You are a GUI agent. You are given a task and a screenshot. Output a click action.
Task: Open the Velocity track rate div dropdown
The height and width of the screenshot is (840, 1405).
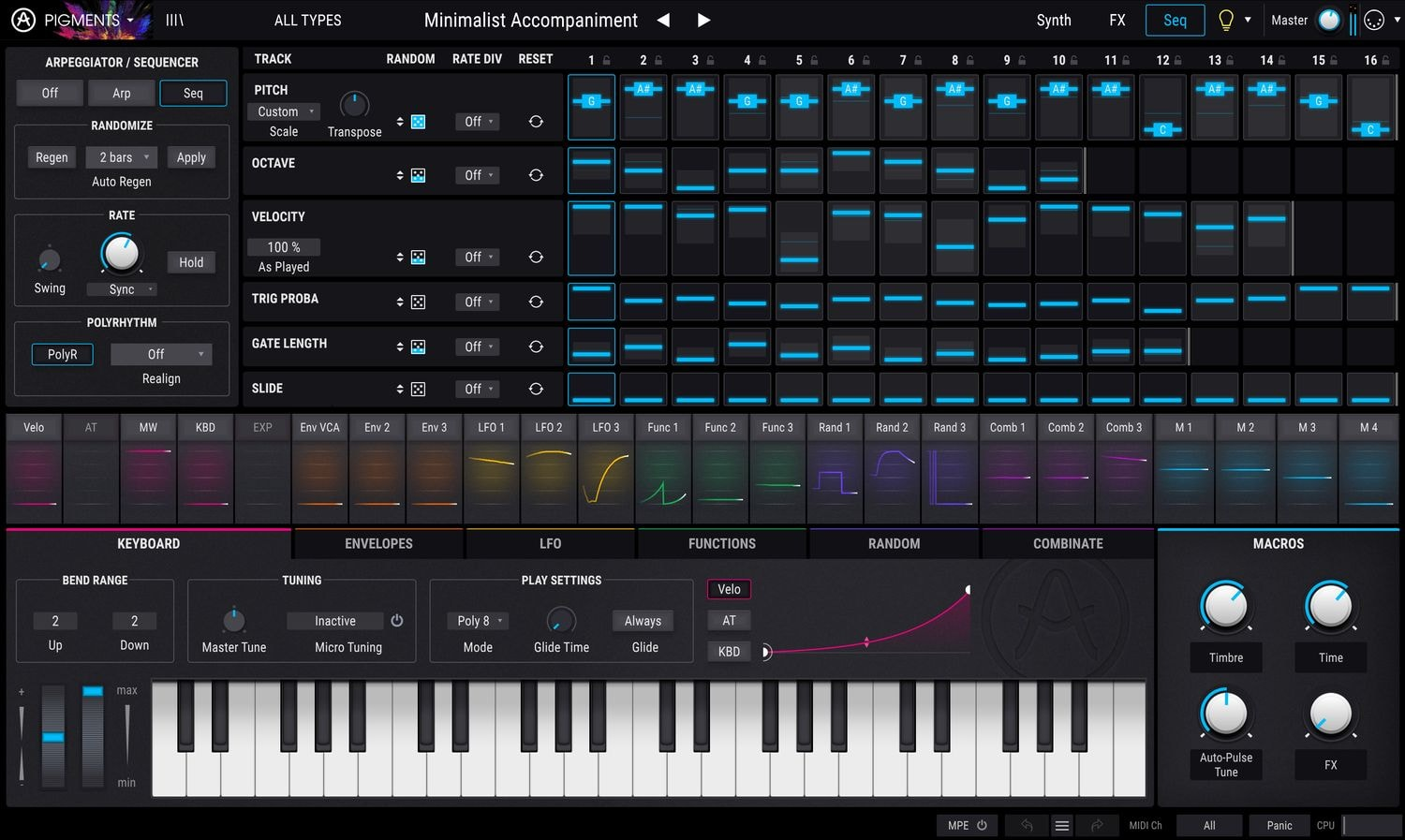477,257
